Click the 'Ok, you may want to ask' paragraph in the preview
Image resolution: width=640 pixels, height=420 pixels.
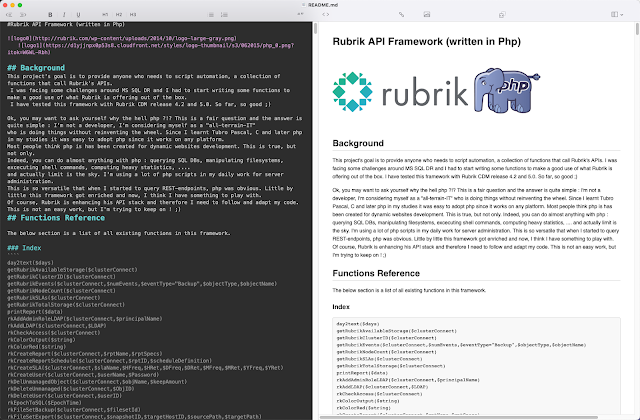tap(476, 222)
